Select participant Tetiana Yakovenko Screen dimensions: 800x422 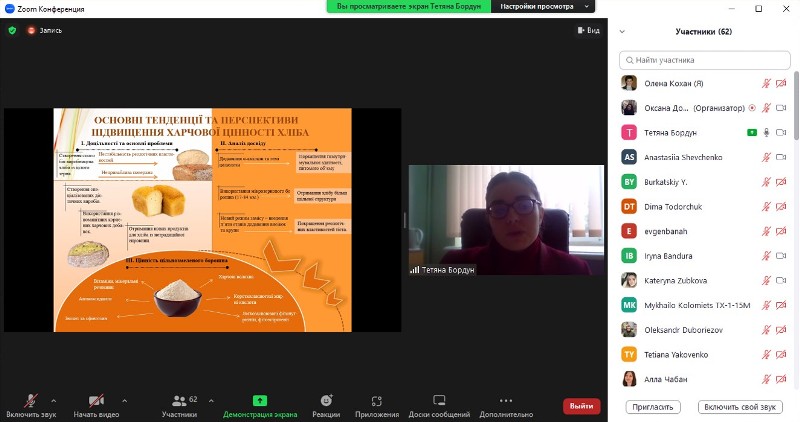705,355
